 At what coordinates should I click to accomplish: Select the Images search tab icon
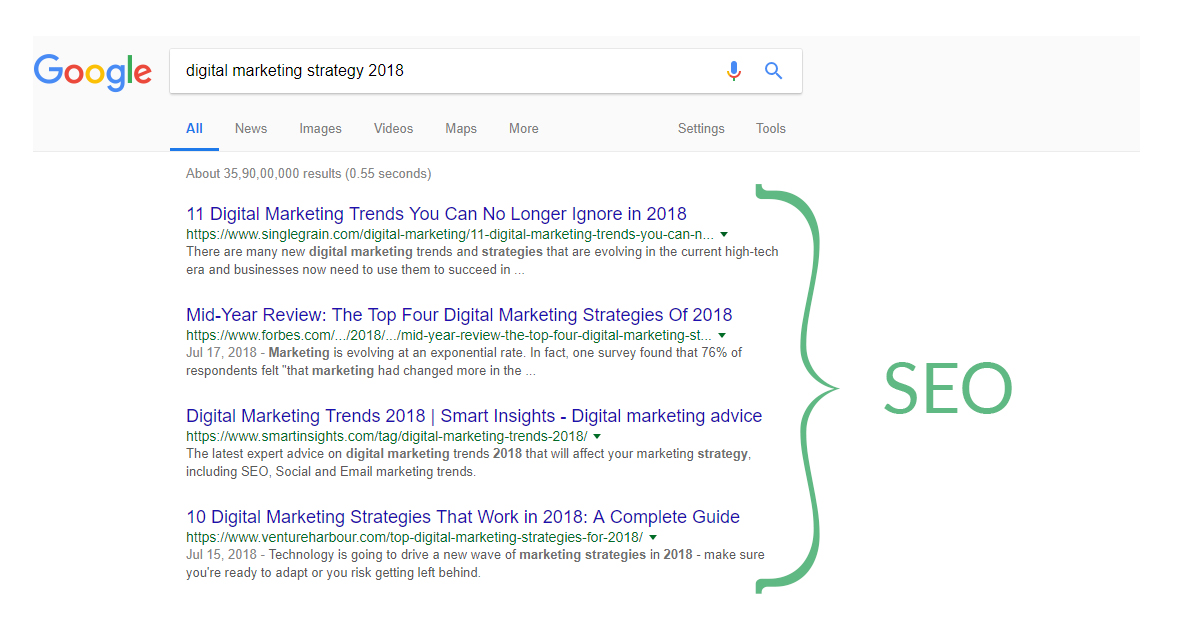point(320,128)
